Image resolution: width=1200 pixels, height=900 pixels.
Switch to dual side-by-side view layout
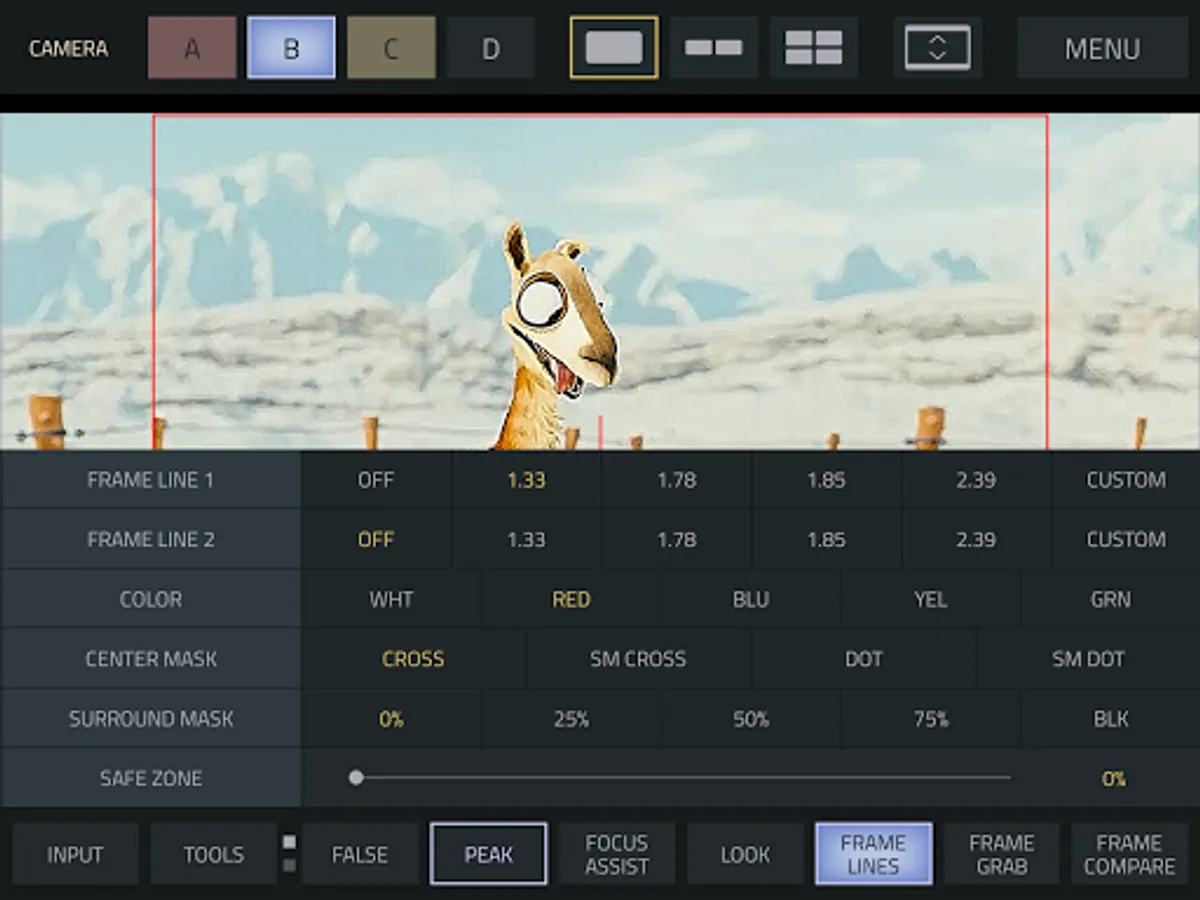point(714,47)
